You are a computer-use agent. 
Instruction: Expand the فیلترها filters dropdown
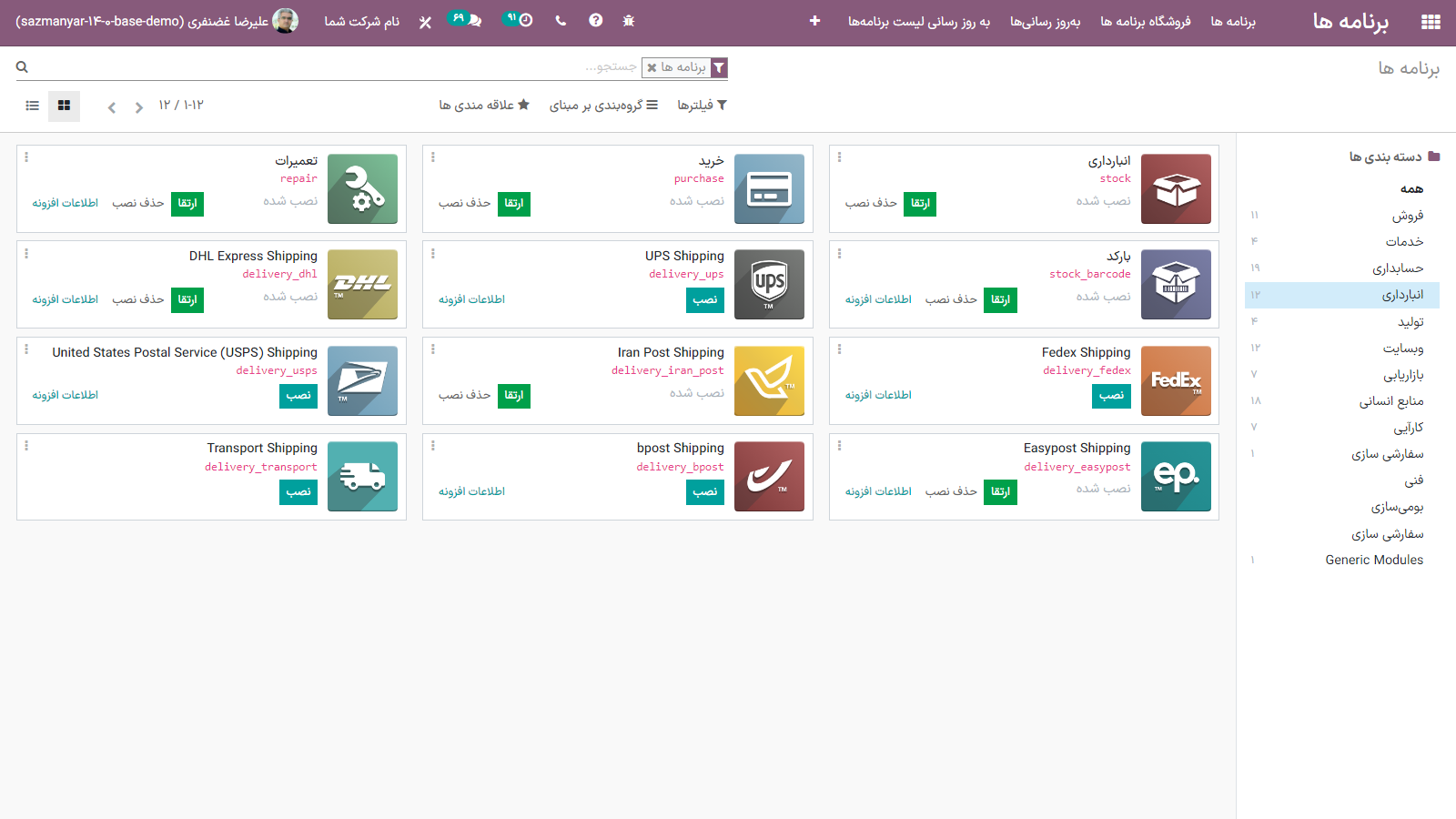702,106
